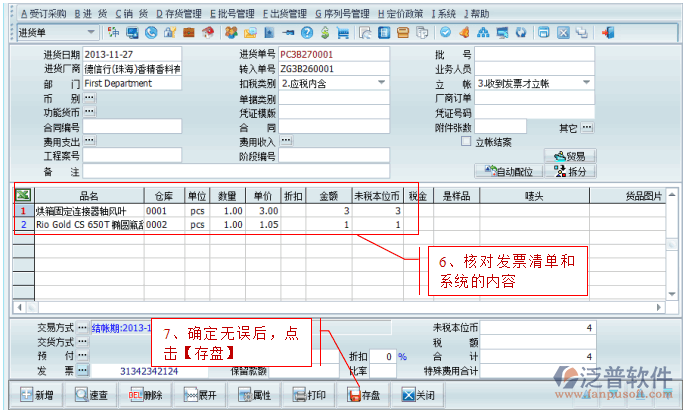Screen dimensions: 683x410
Task: Click the 备注 remarks field
Action: [x=236, y=171]
